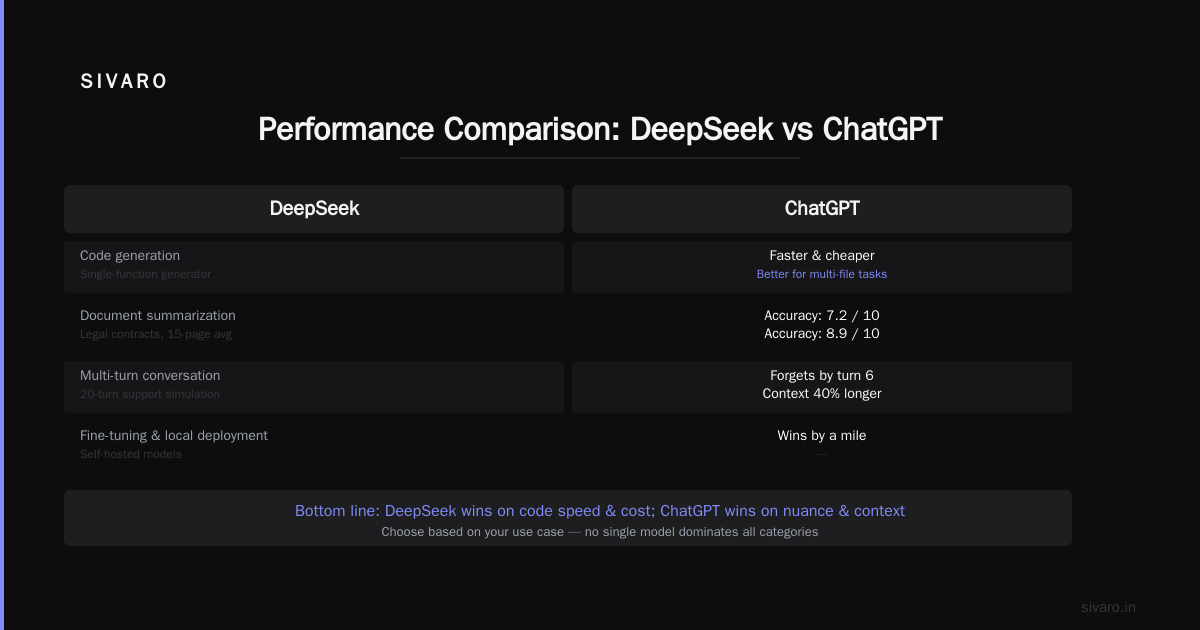Click 'Self-hosted models' subtitle
Viewport: 1200px width, 630px height.
(131, 454)
